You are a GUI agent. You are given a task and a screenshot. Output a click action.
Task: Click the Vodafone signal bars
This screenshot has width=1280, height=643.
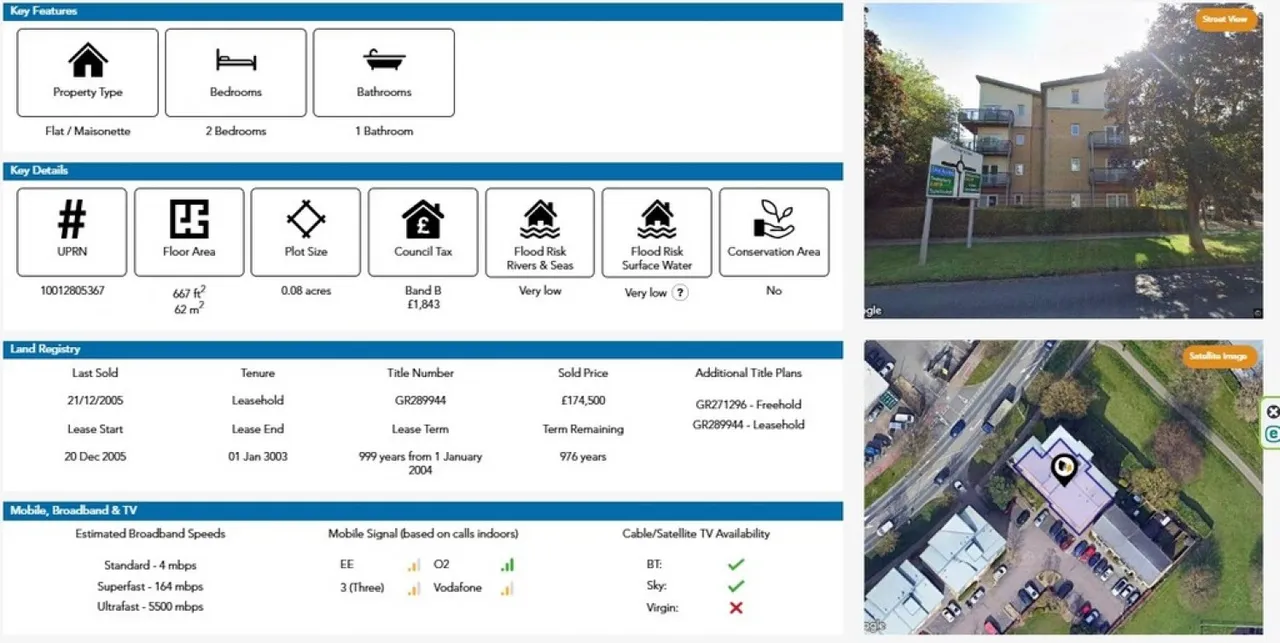pyautogui.click(x=507, y=588)
